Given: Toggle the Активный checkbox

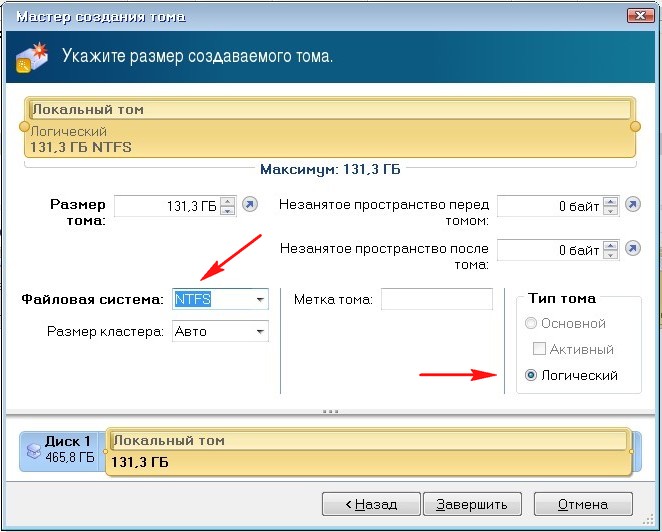Looking at the screenshot, I should (539, 349).
